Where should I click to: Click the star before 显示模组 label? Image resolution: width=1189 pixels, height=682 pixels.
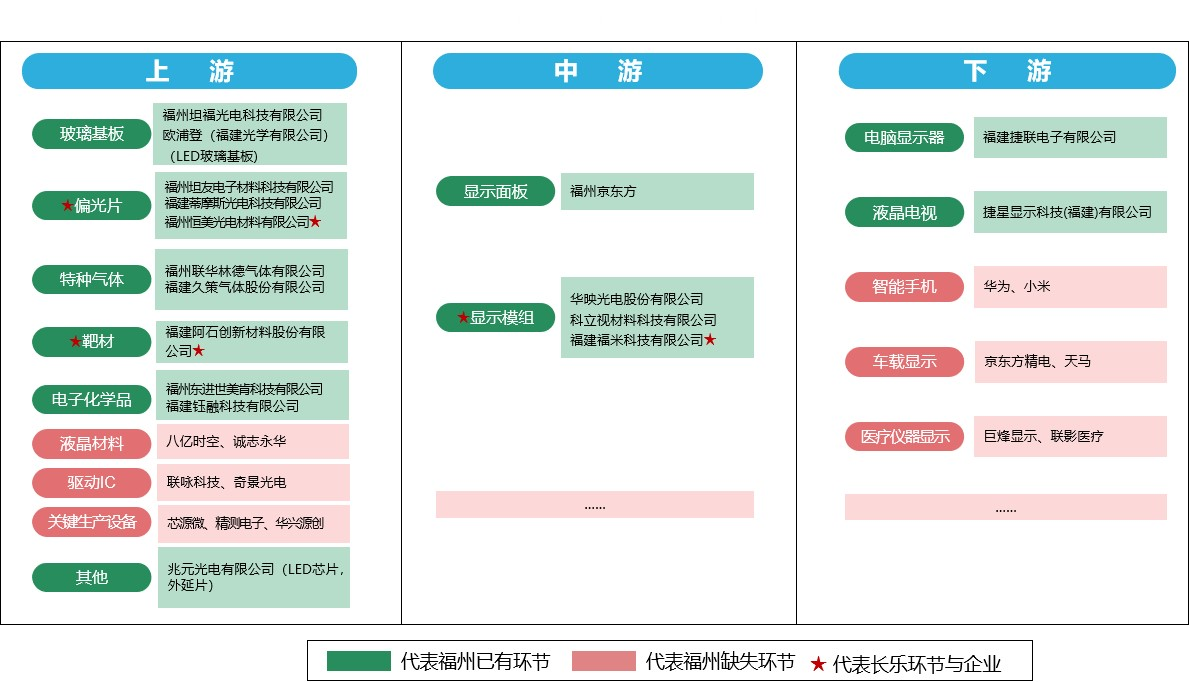tap(463, 318)
